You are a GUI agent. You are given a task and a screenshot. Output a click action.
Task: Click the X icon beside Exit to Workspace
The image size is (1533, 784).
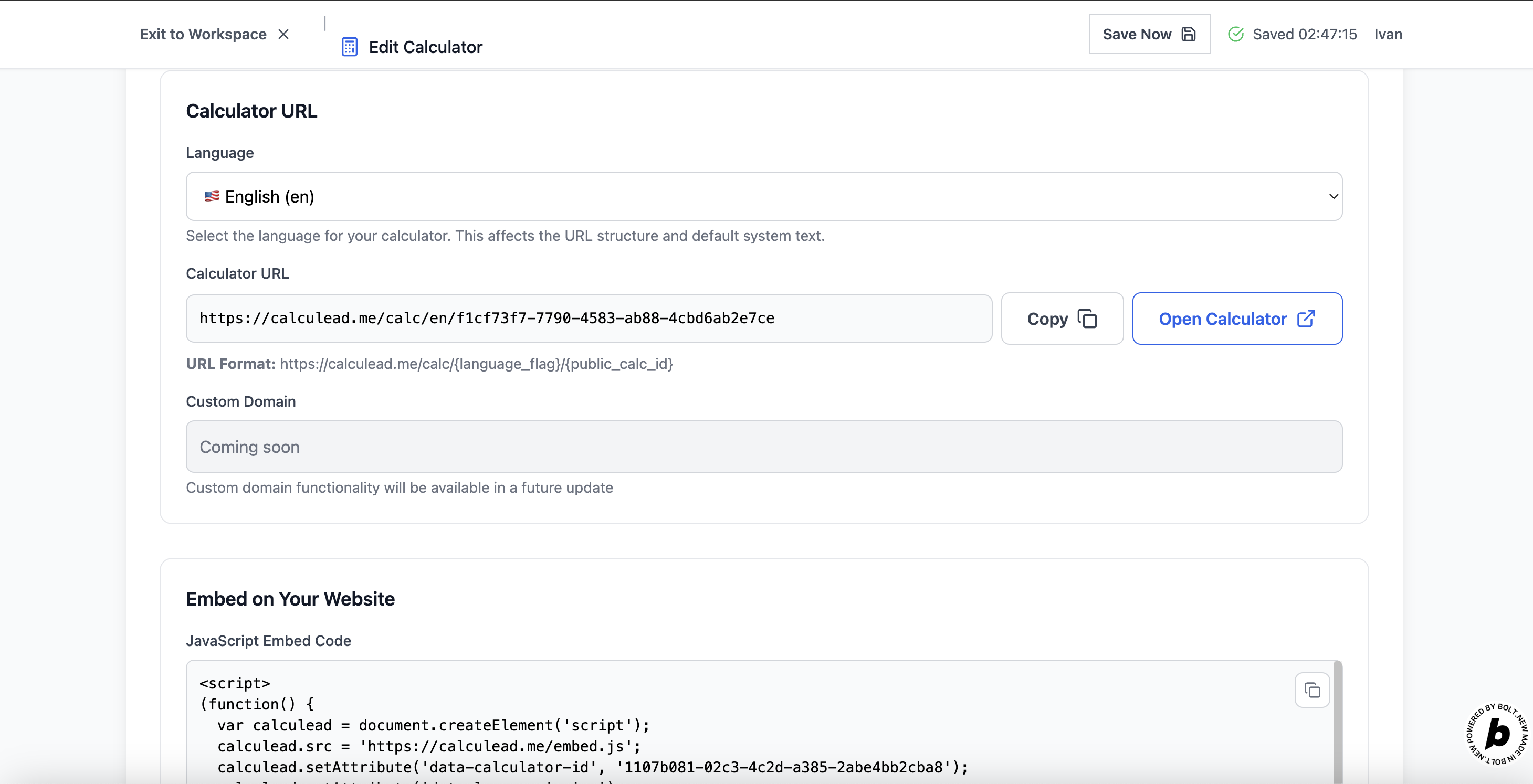coord(283,35)
